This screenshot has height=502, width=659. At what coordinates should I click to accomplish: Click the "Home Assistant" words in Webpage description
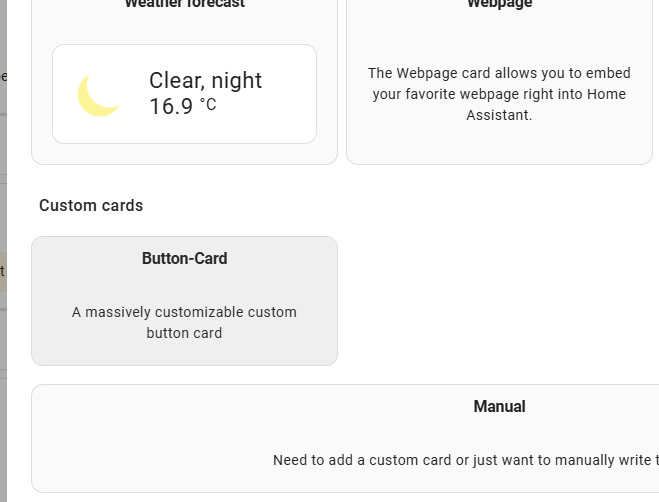(546, 105)
